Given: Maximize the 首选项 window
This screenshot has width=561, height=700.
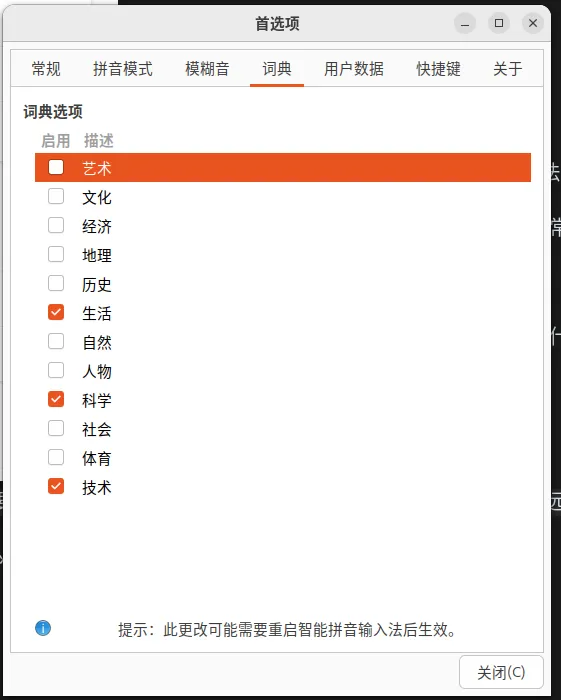Looking at the screenshot, I should pyautogui.click(x=499, y=23).
